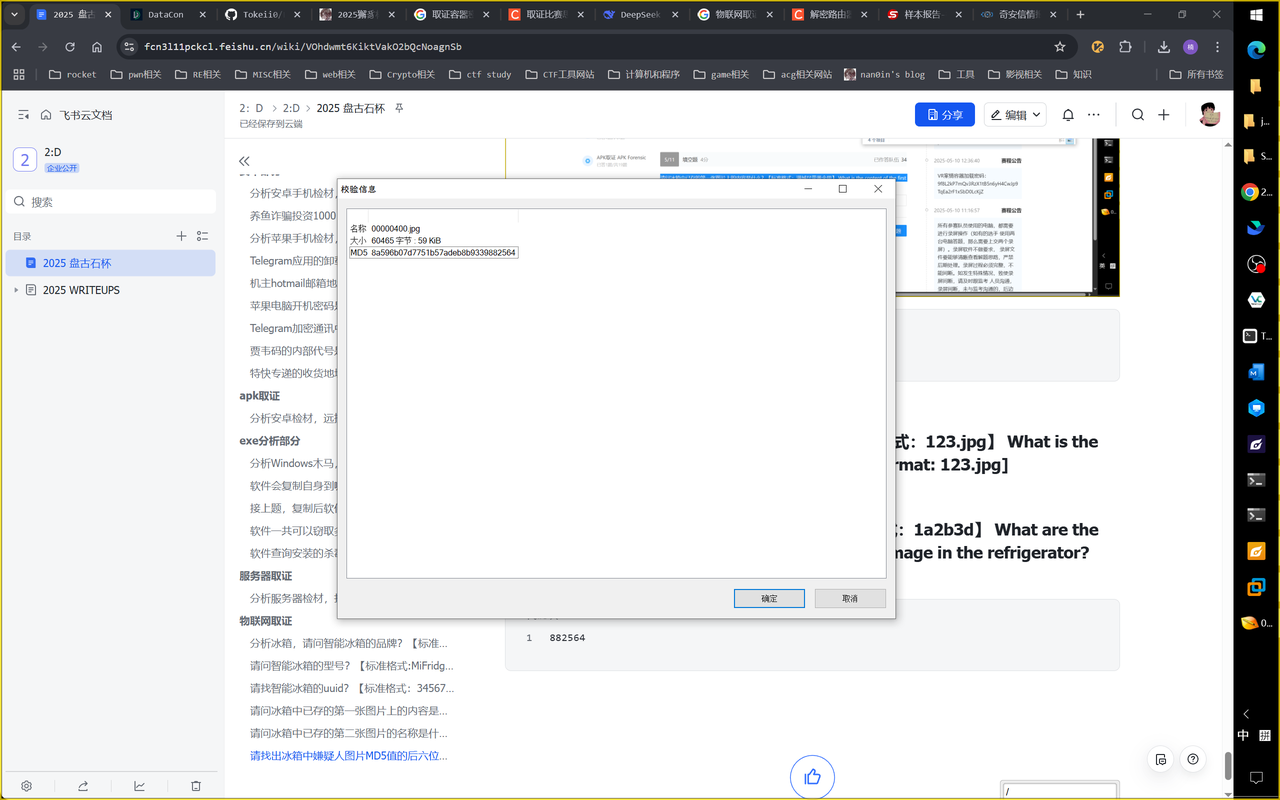Open outline item 请找智能冰箱的uuid
1280x800 pixels.
[x=351, y=688]
